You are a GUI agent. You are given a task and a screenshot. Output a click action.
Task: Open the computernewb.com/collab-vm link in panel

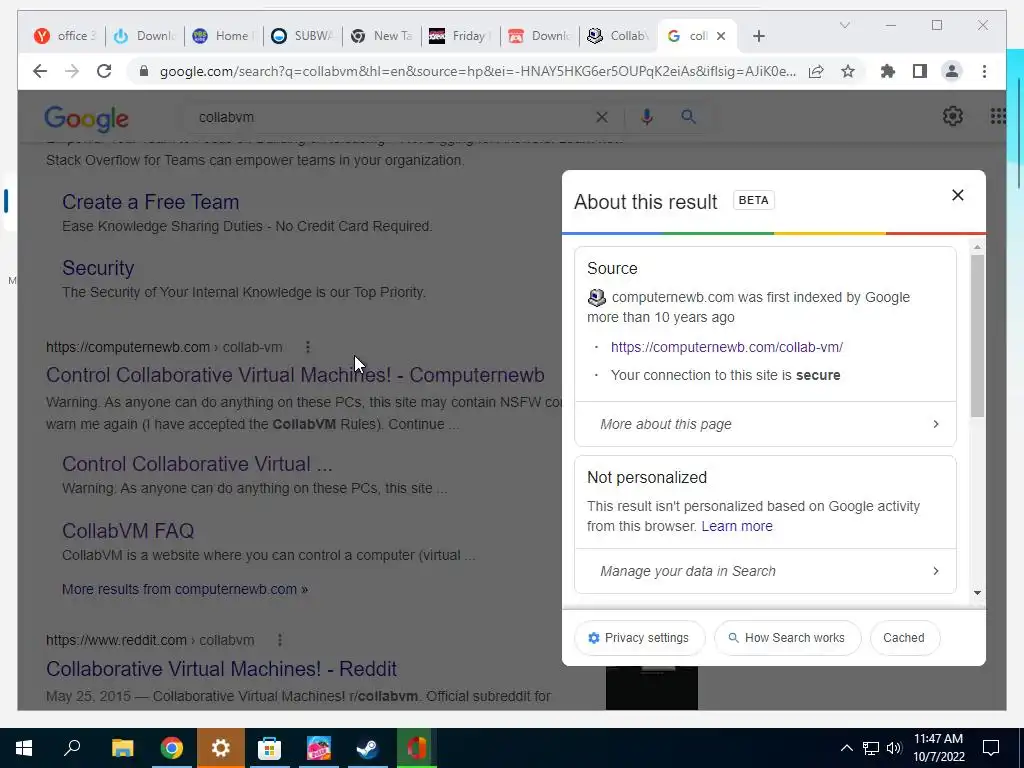(727, 347)
